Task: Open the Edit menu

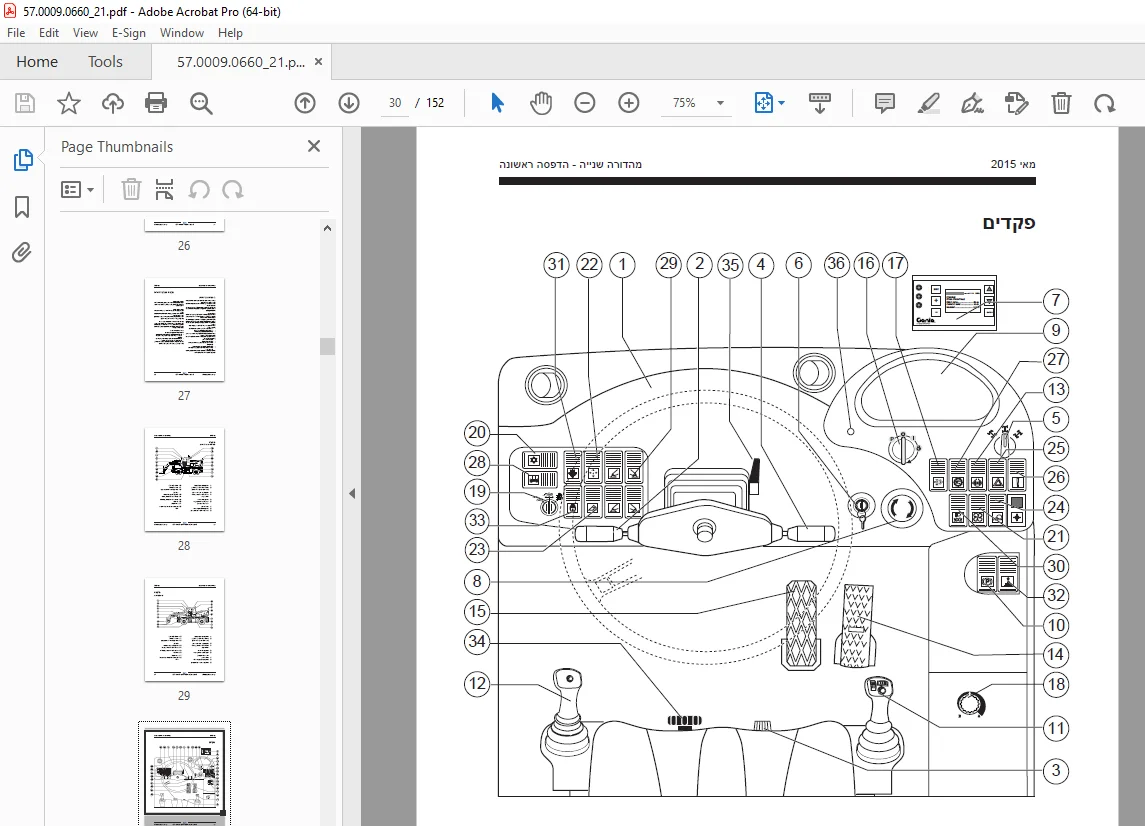Action: click(x=49, y=33)
